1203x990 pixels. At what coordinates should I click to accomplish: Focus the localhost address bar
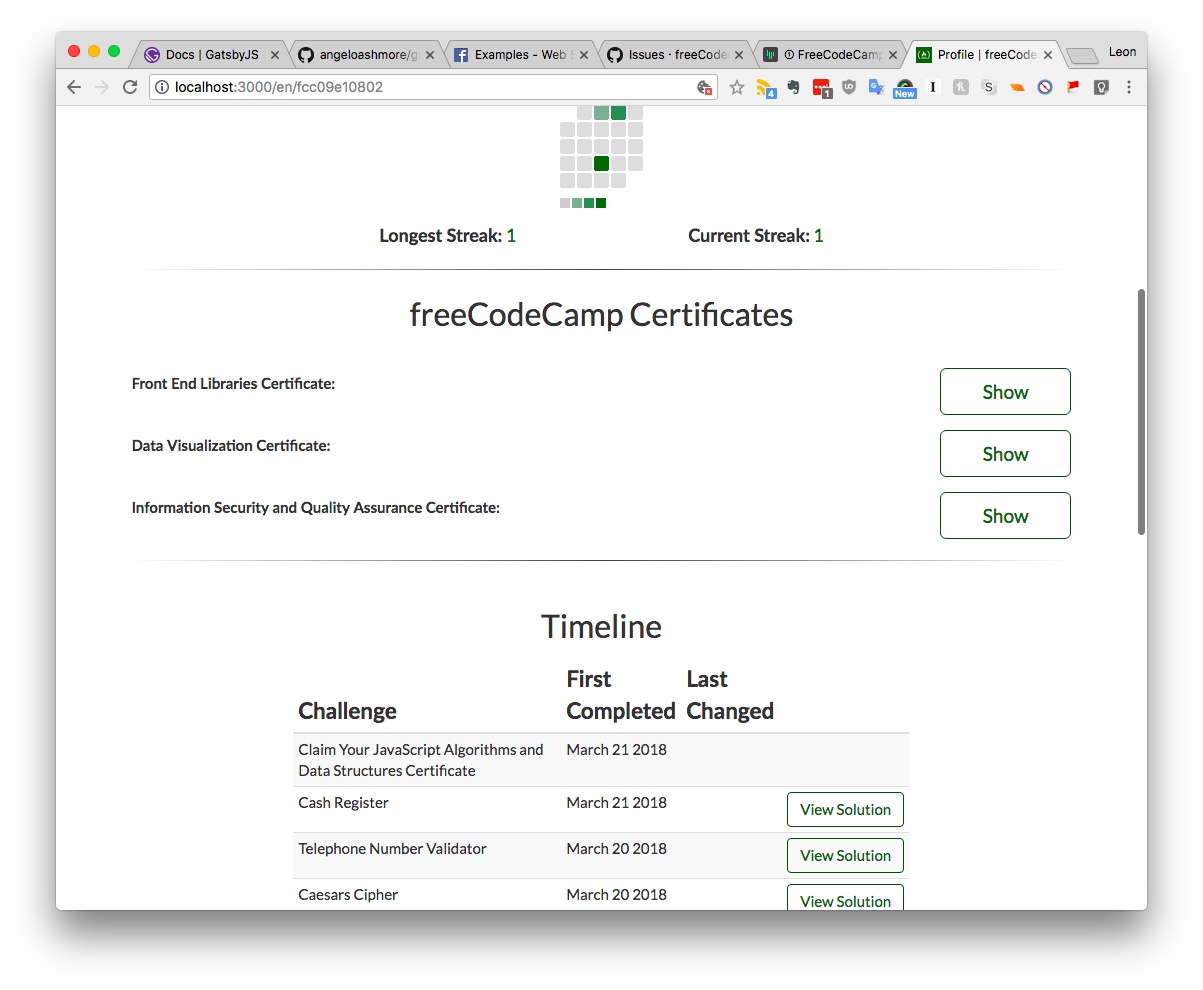433,87
